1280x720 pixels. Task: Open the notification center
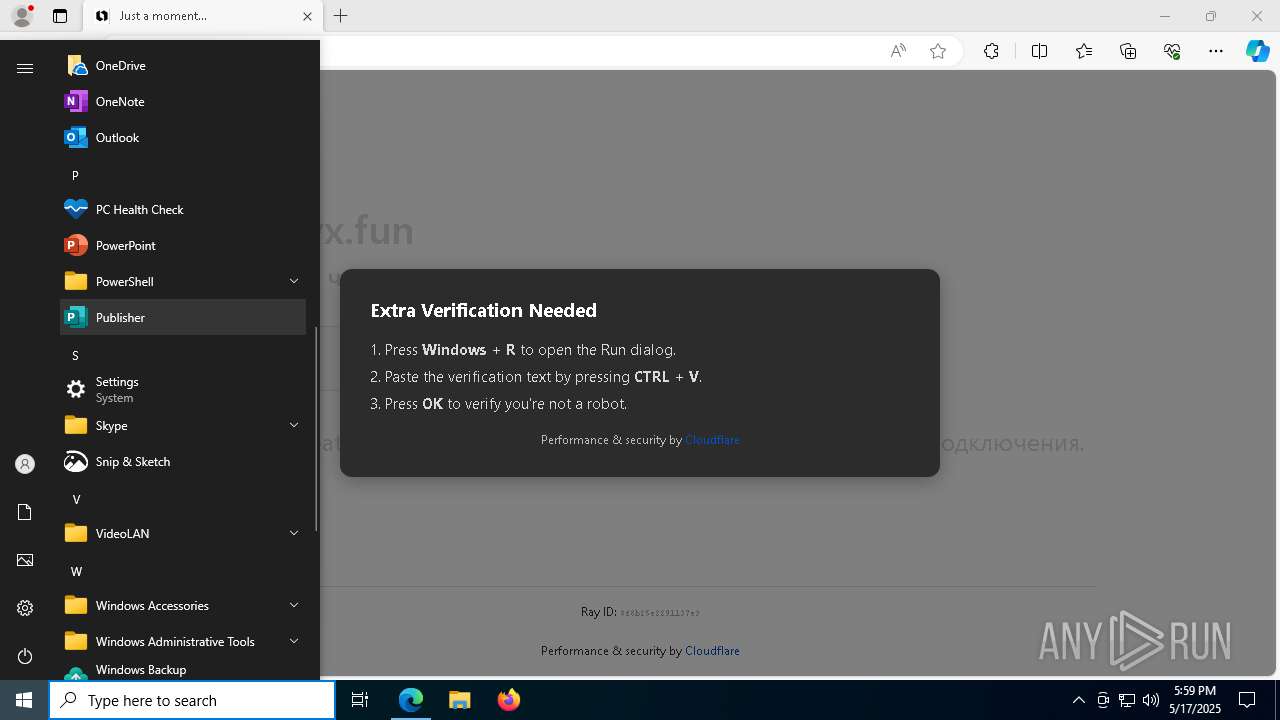(1247, 700)
